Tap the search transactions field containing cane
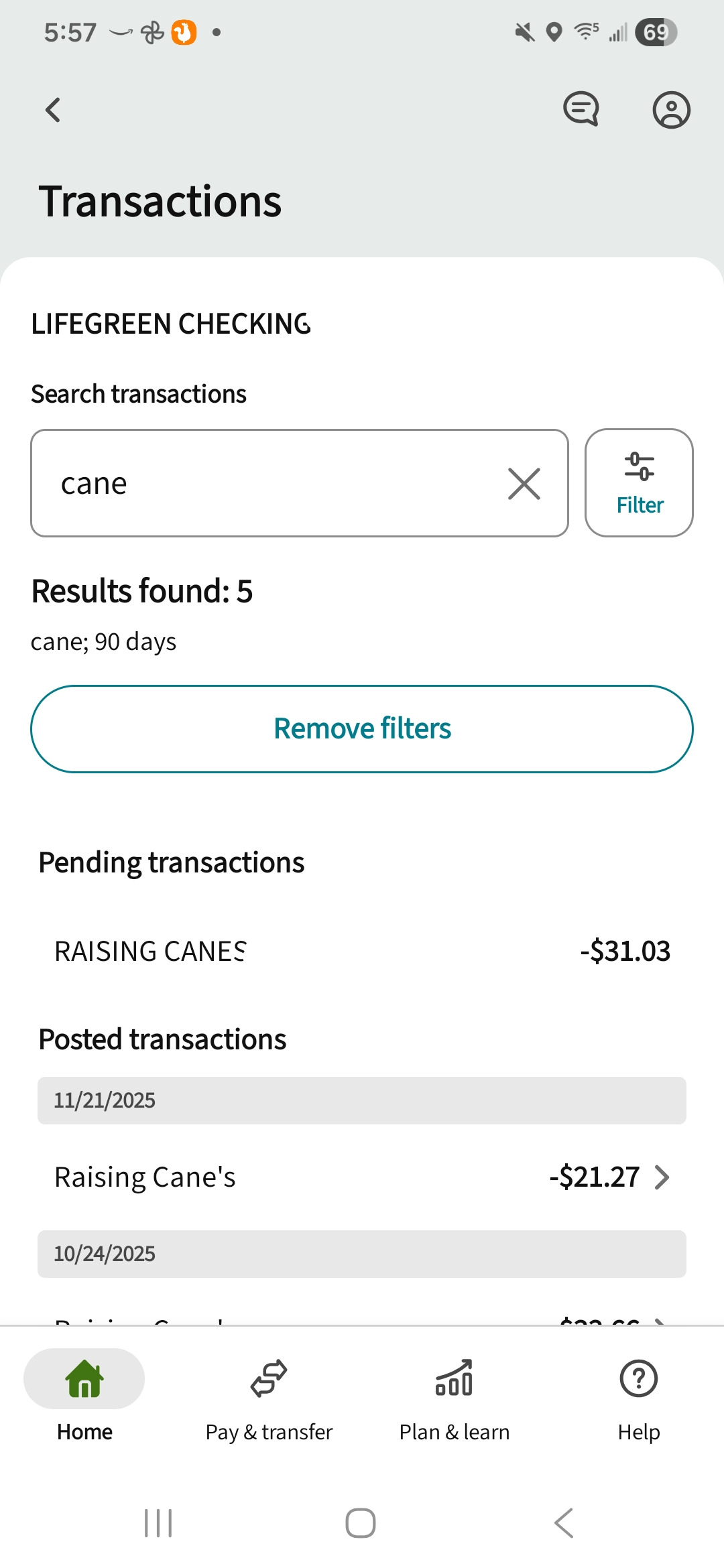This screenshot has width=724, height=1568. (x=268, y=484)
